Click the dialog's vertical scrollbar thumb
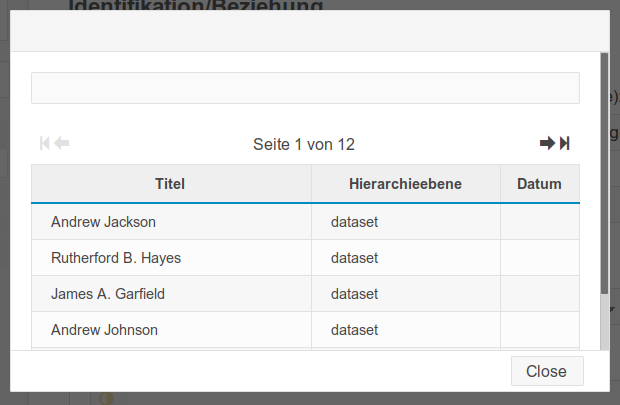620x405 pixels. (x=604, y=173)
